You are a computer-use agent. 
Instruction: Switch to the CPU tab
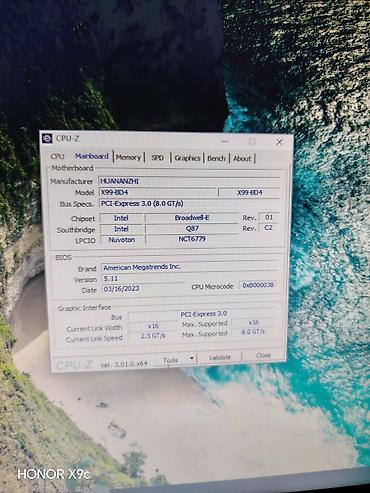pos(58,156)
